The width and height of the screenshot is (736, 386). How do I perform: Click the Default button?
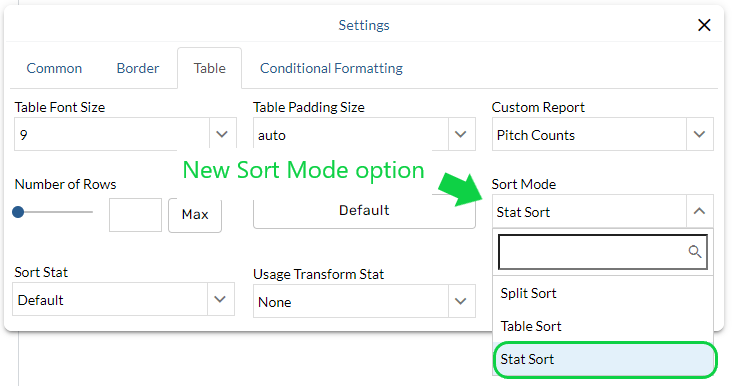click(364, 210)
